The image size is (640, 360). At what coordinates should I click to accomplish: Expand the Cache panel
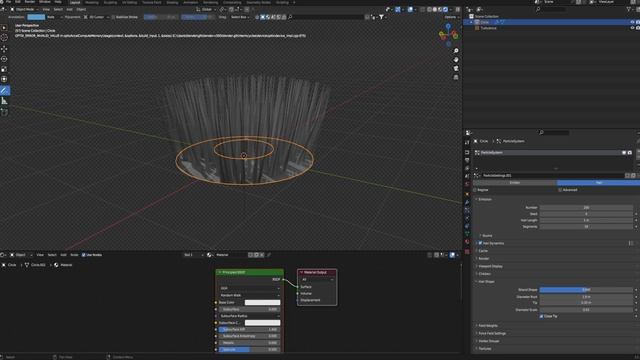482,251
